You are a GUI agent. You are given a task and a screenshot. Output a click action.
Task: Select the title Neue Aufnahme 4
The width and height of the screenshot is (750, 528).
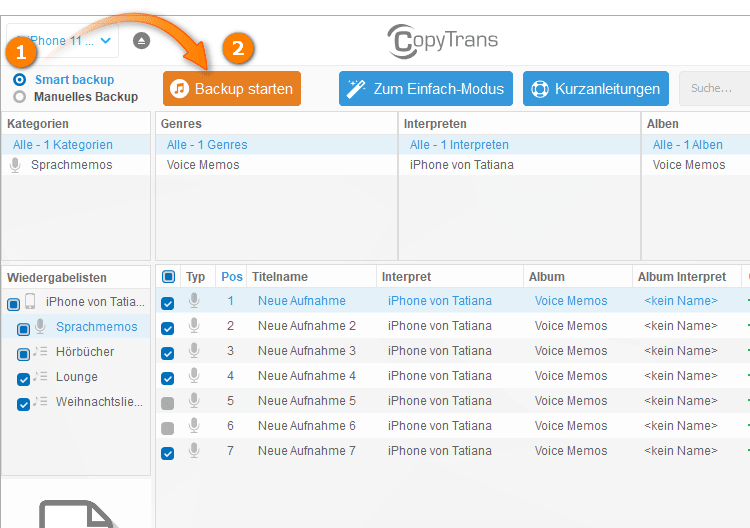pos(307,375)
